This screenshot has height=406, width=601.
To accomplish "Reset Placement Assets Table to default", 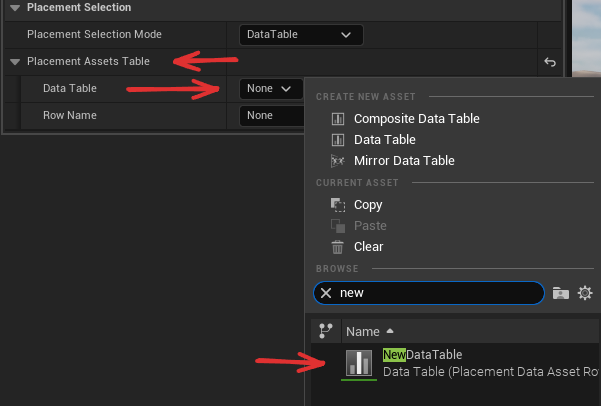I will click(x=549, y=63).
